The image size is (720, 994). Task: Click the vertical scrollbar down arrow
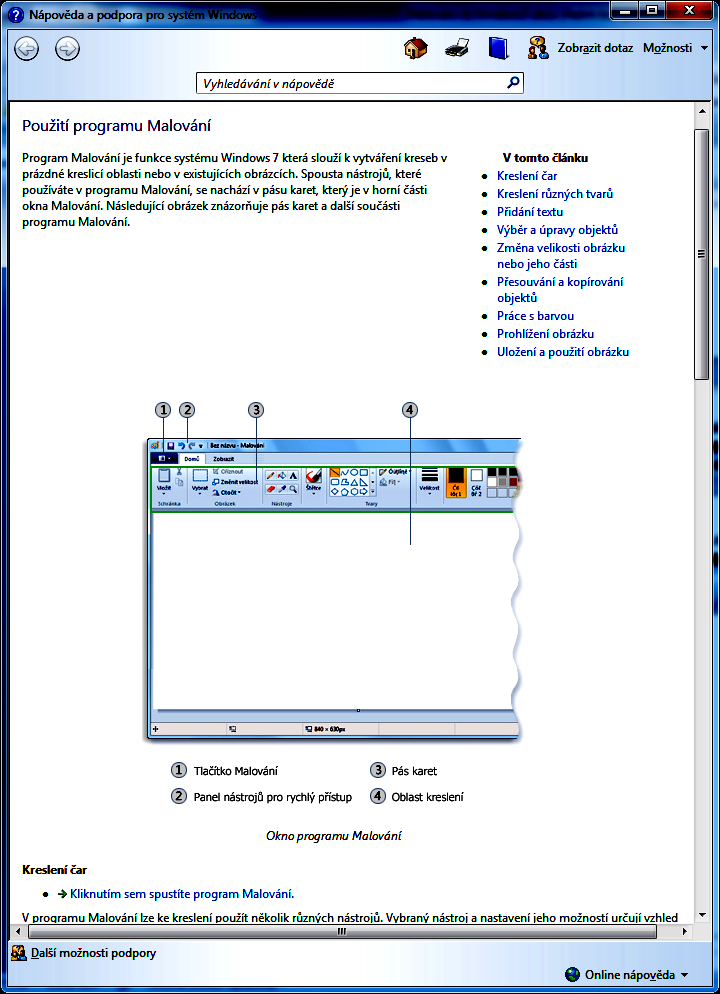pyautogui.click(x=702, y=915)
